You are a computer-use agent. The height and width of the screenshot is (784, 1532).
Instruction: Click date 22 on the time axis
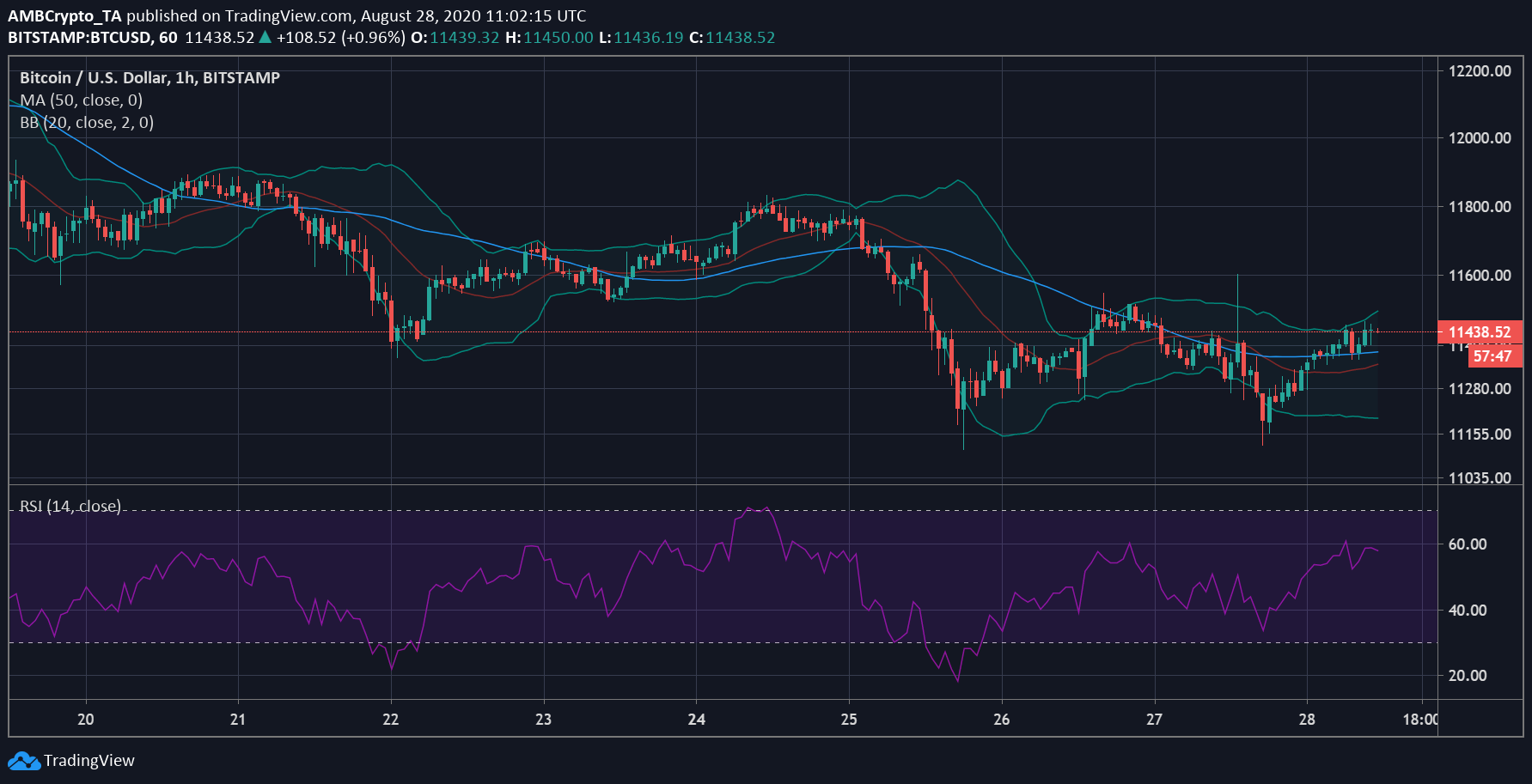click(391, 720)
